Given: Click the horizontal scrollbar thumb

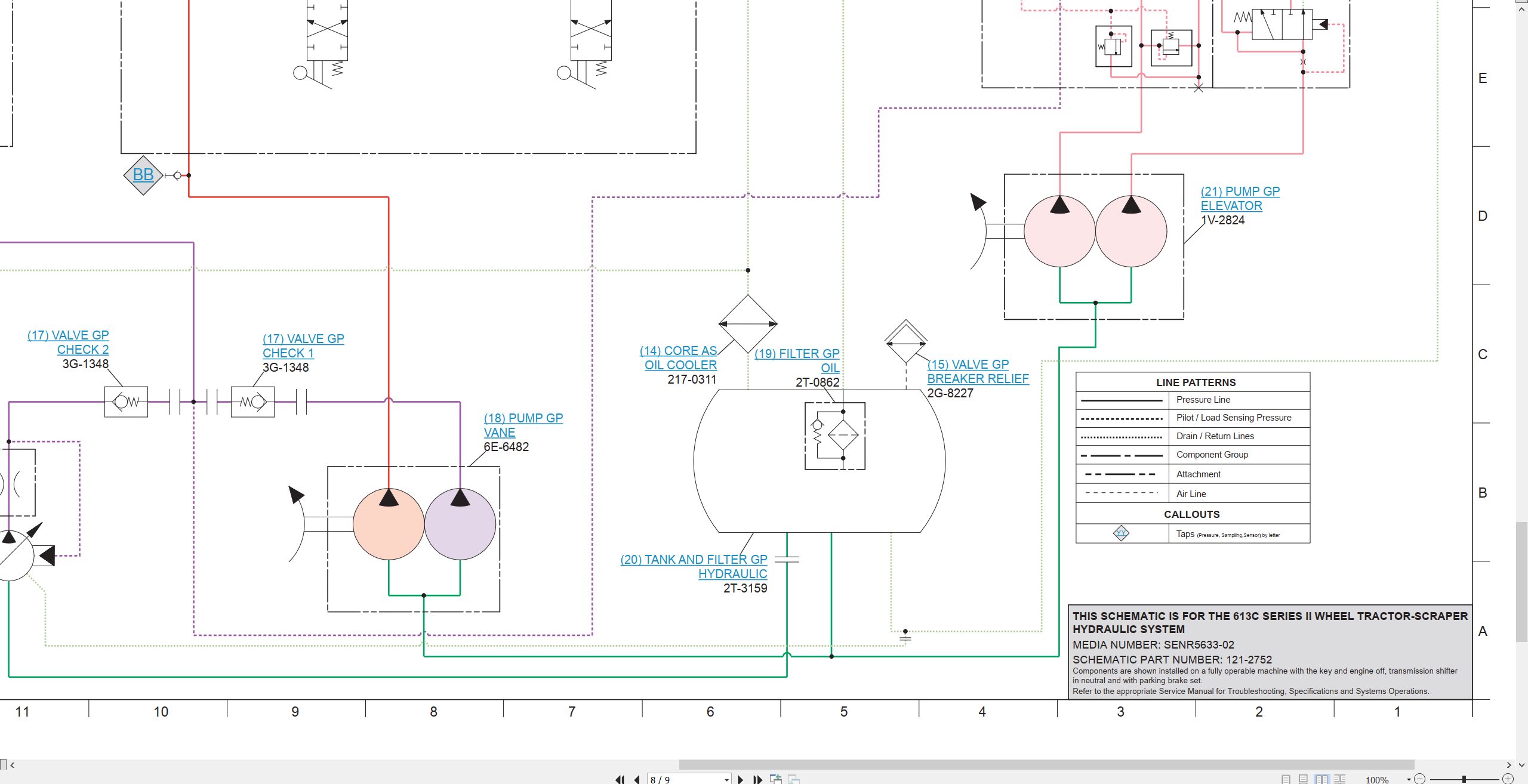Looking at the screenshot, I should click(1046, 764).
